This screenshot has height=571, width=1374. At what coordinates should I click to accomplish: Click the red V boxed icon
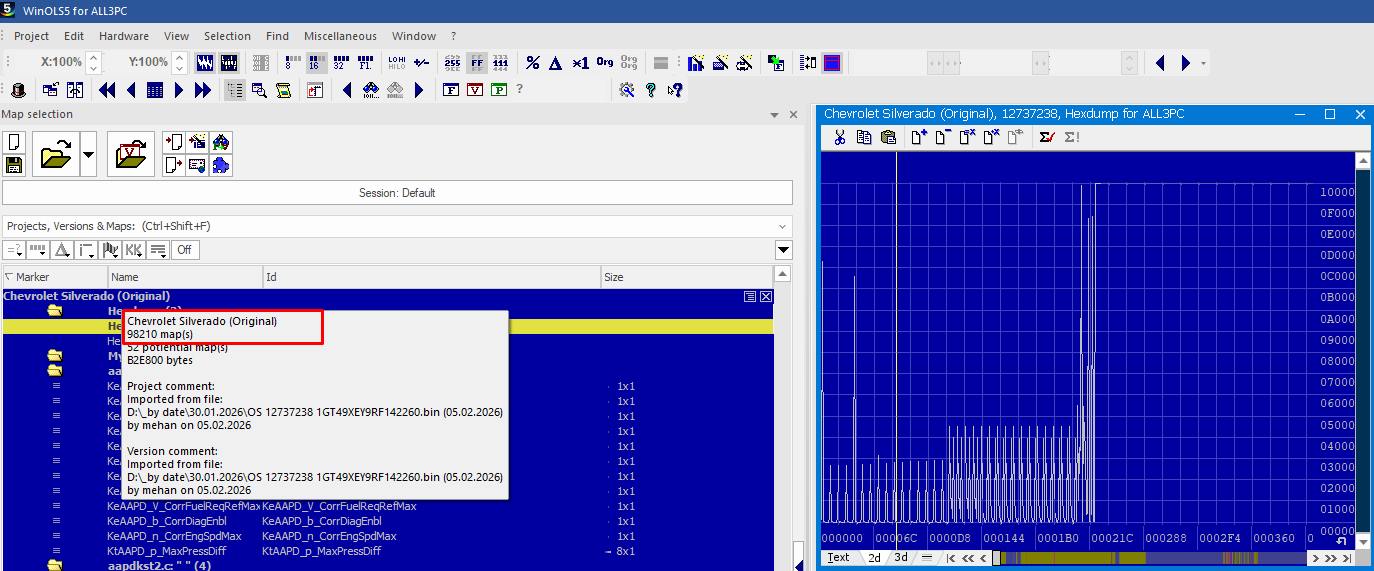(x=475, y=90)
